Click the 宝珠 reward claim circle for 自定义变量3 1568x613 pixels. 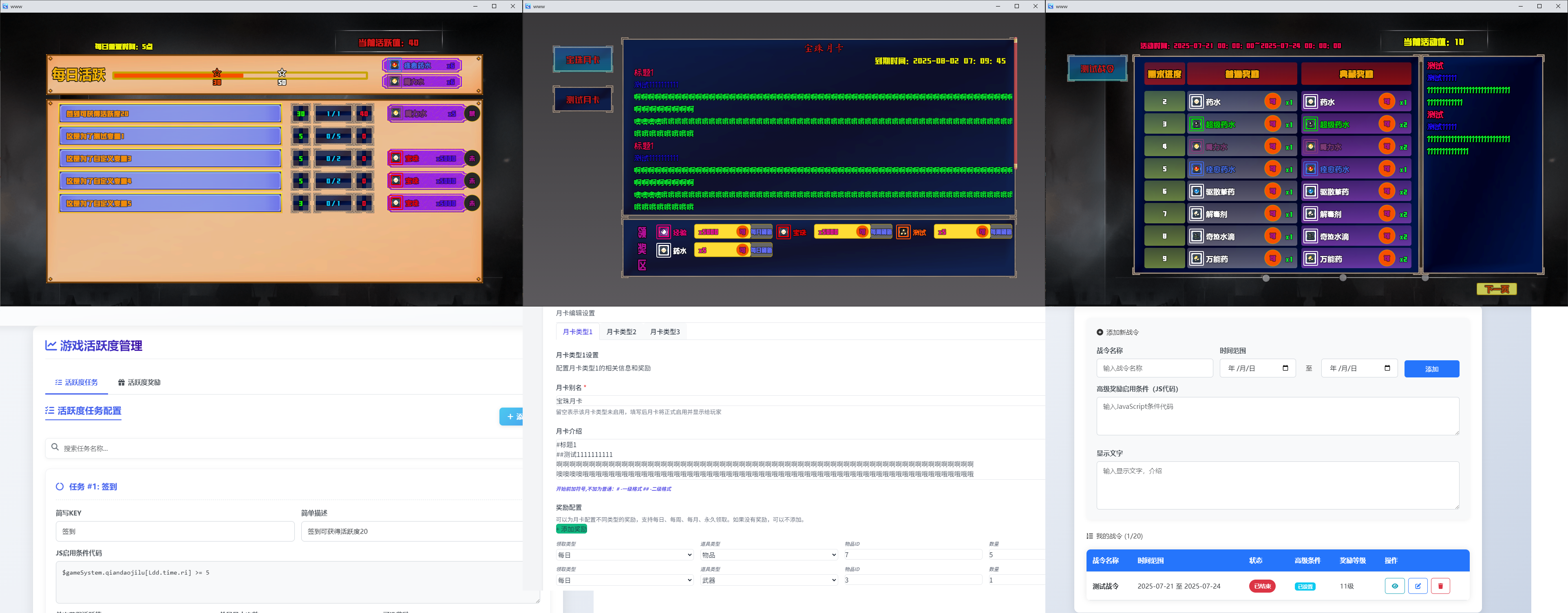[472, 158]
